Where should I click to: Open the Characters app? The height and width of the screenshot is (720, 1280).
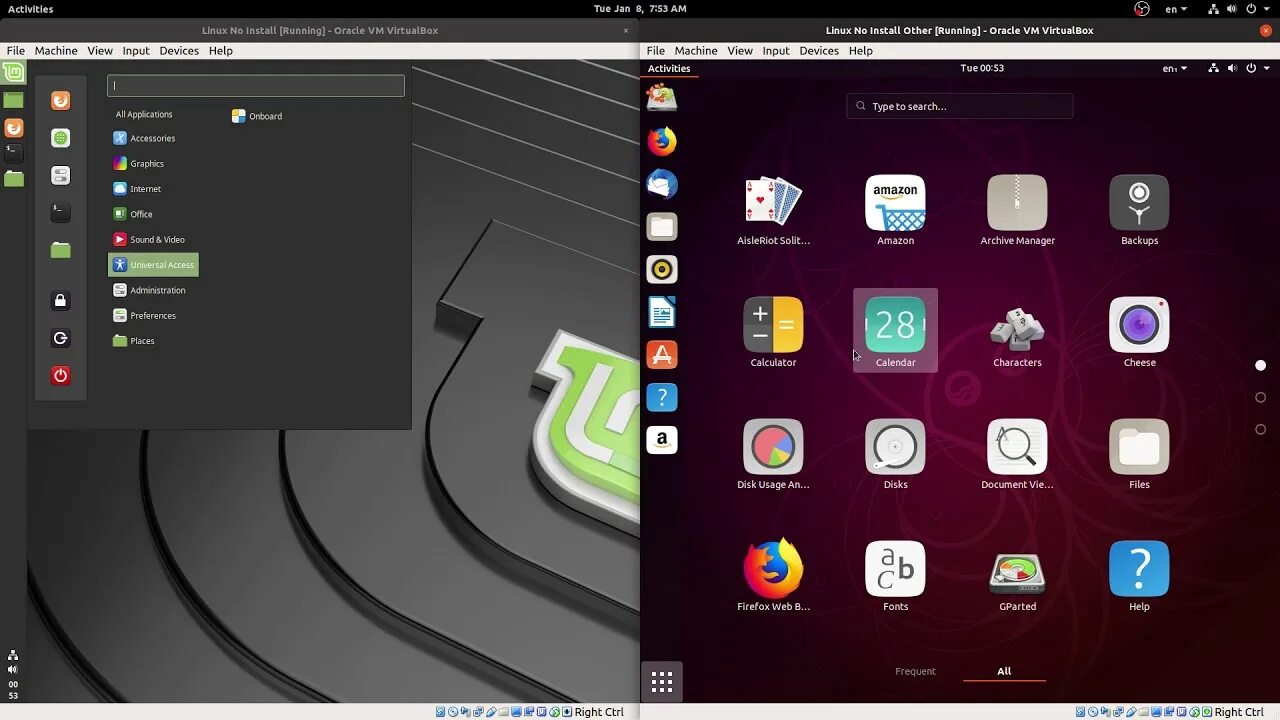pos(1017,332)
